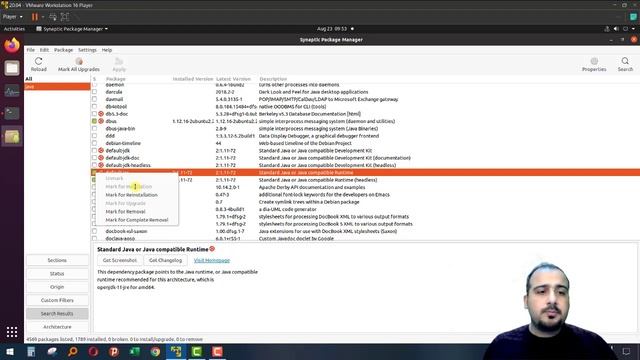Image resolution: width=640 pixels, height=360 pixels.
Task: Click the Architecture filter button
Action: (57, 327)
